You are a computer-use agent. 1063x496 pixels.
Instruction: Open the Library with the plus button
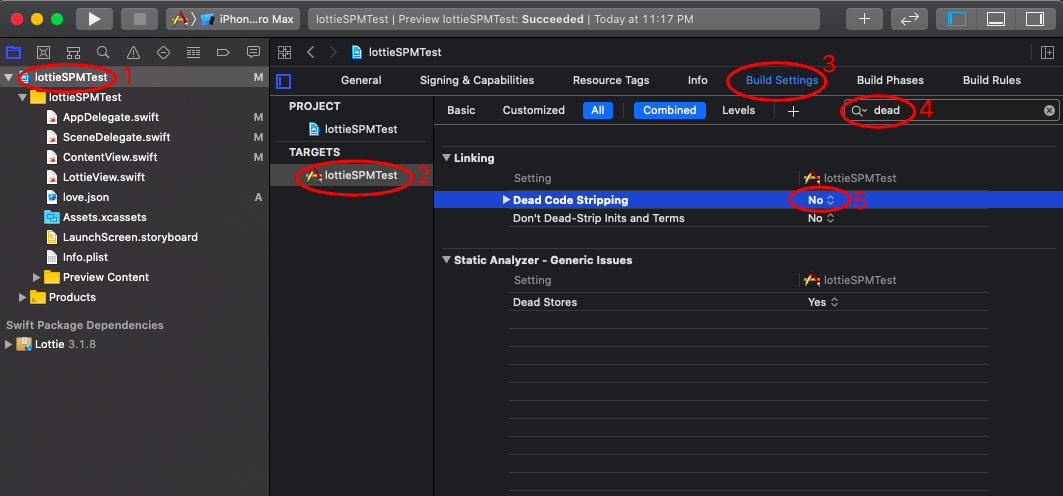coord(864,19)
